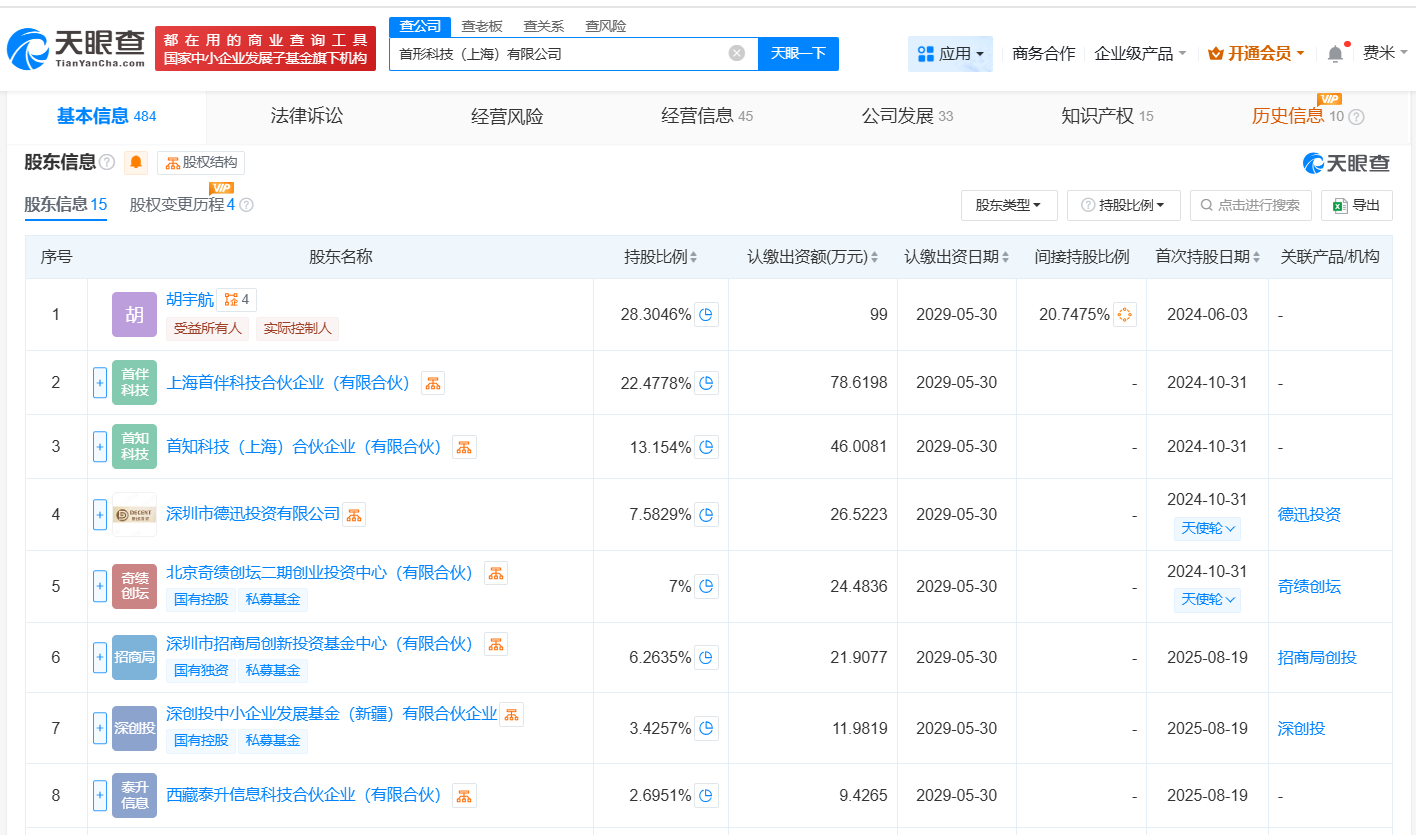Switch to the 法律诉讼 tab
The height and width of the screenshot is (835, 1416).
coord(304,116)
